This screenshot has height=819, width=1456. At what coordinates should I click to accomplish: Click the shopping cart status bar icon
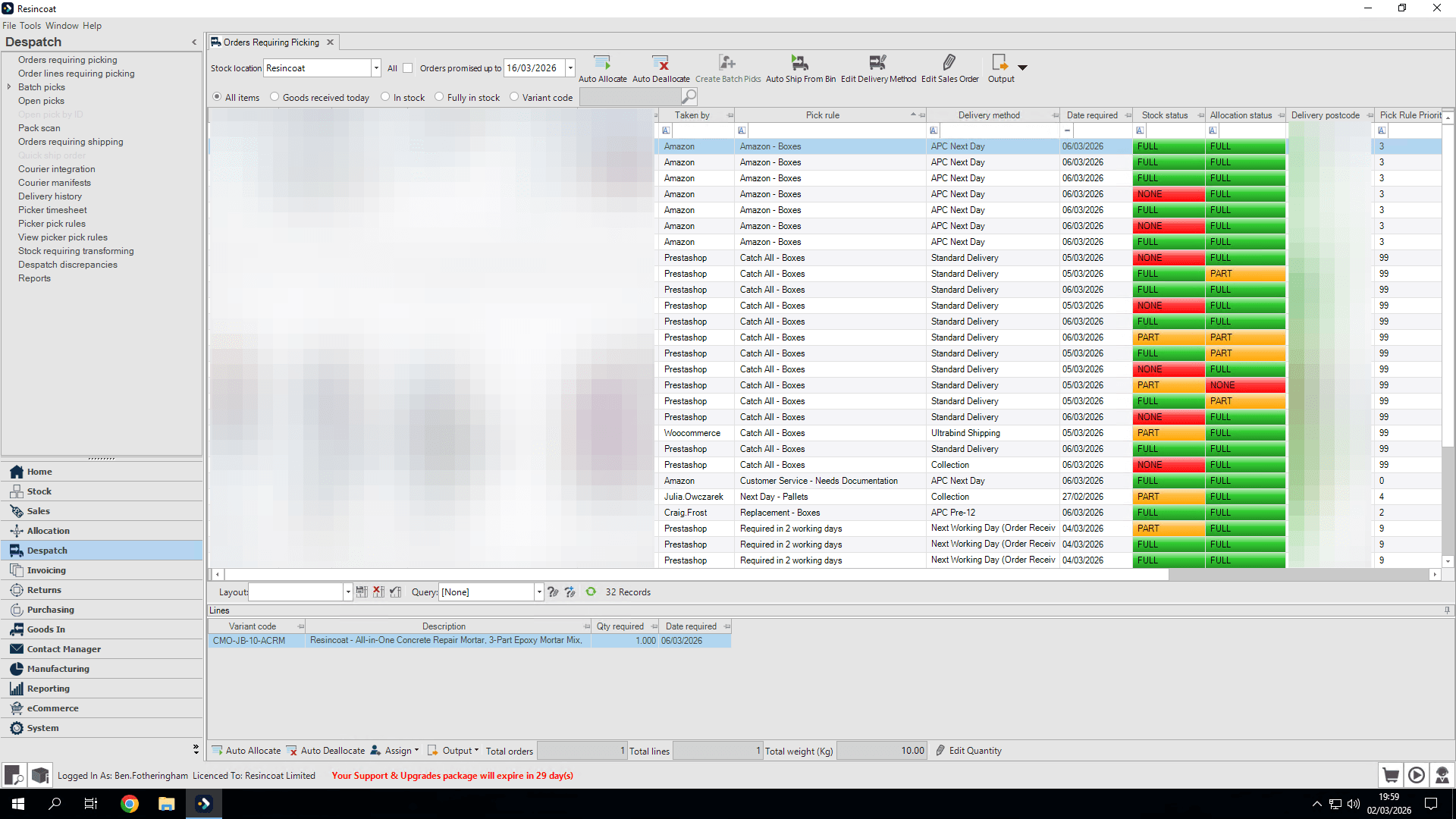pyautogui.click(x=1391, y=775)
